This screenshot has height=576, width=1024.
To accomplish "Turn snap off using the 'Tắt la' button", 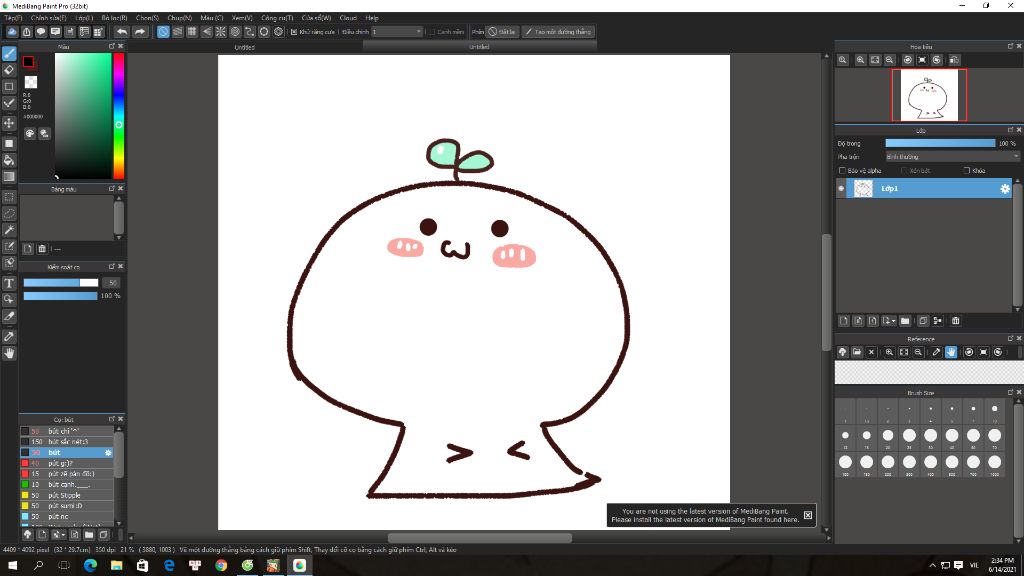I will click(502, 31).
